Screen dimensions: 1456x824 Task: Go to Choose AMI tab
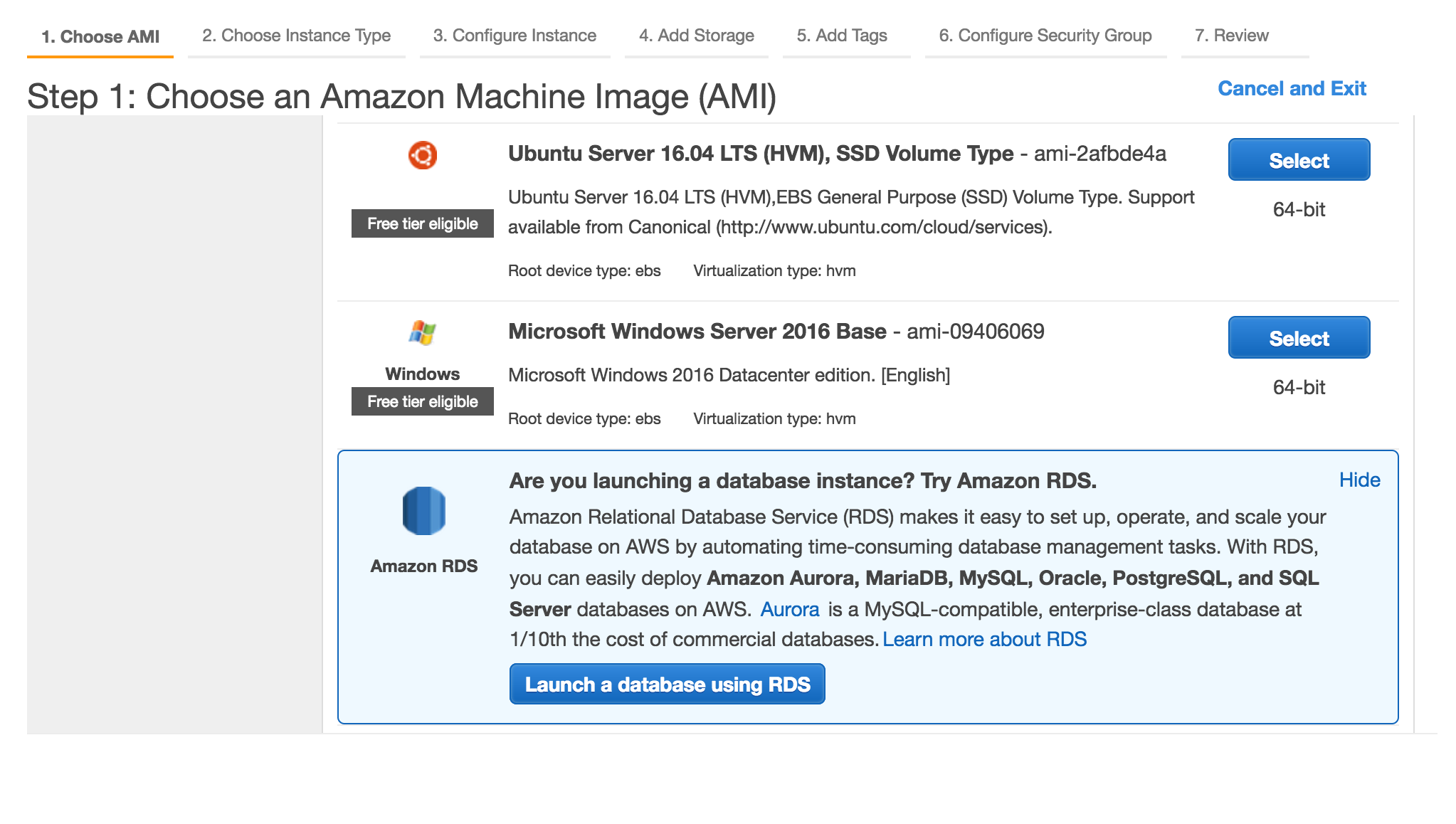click(x=100, y=37)
